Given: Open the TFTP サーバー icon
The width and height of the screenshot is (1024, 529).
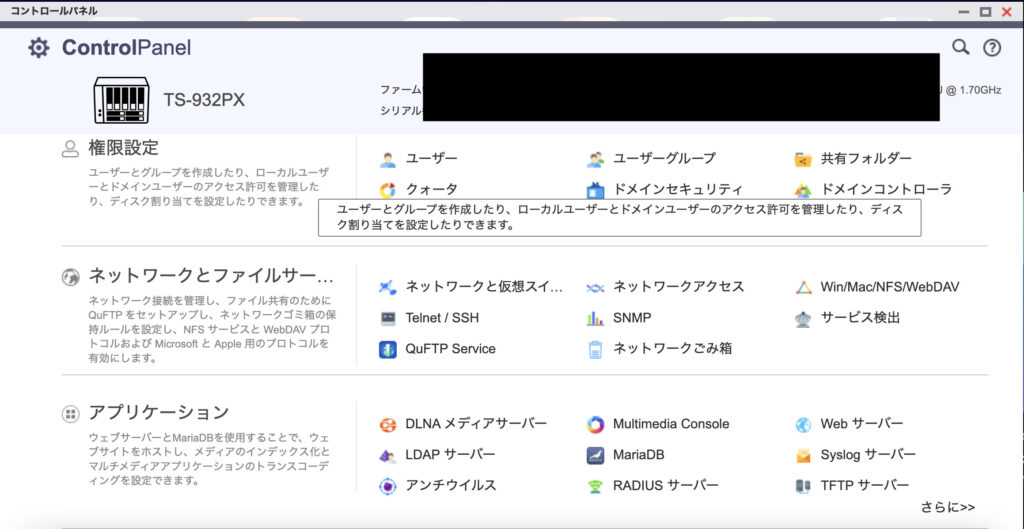Looking at the screenshot, I should click(803, 486).
